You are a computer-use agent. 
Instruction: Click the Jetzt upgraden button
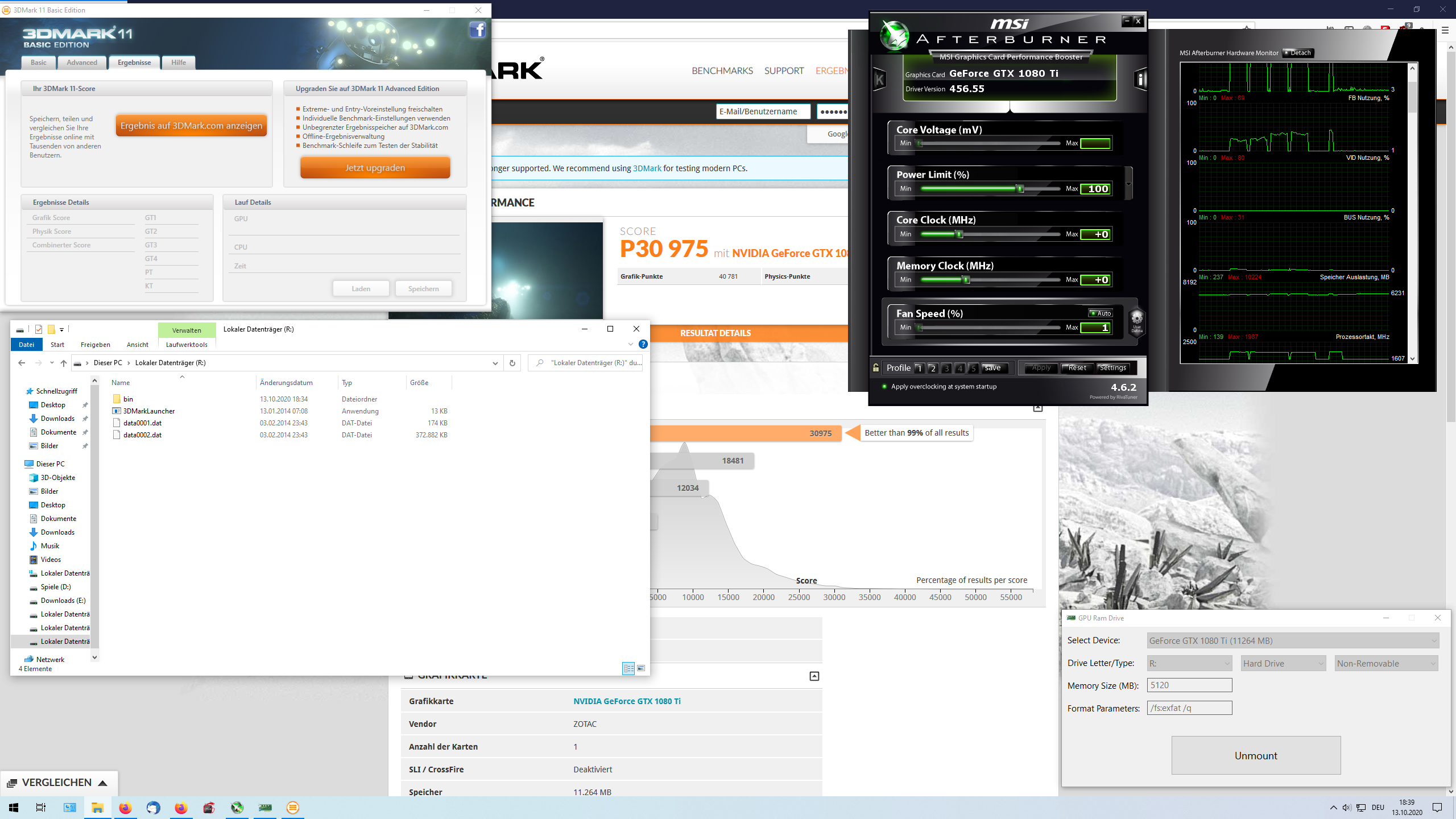[375, 168]
